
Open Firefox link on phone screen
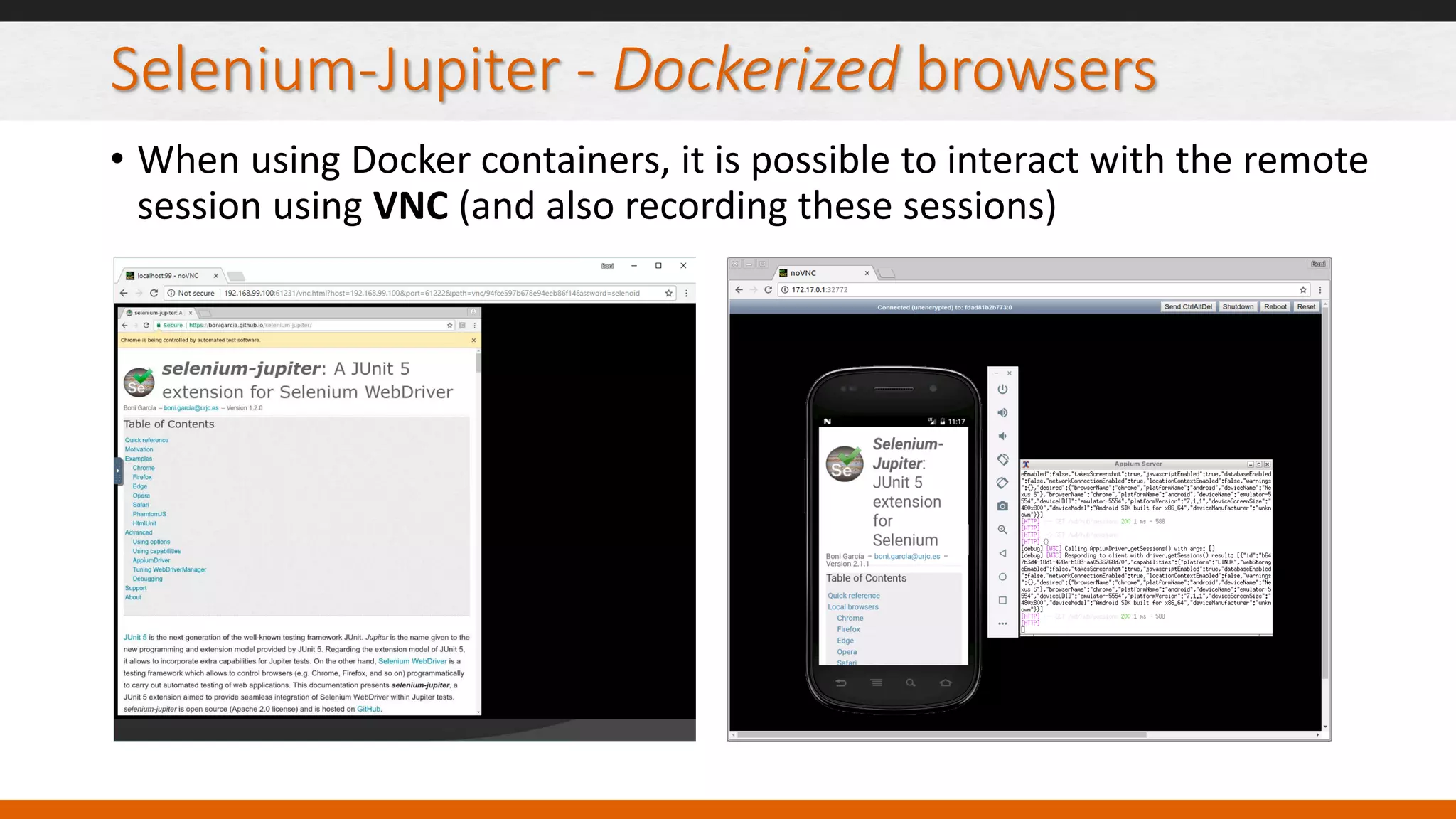coord(849,629)
